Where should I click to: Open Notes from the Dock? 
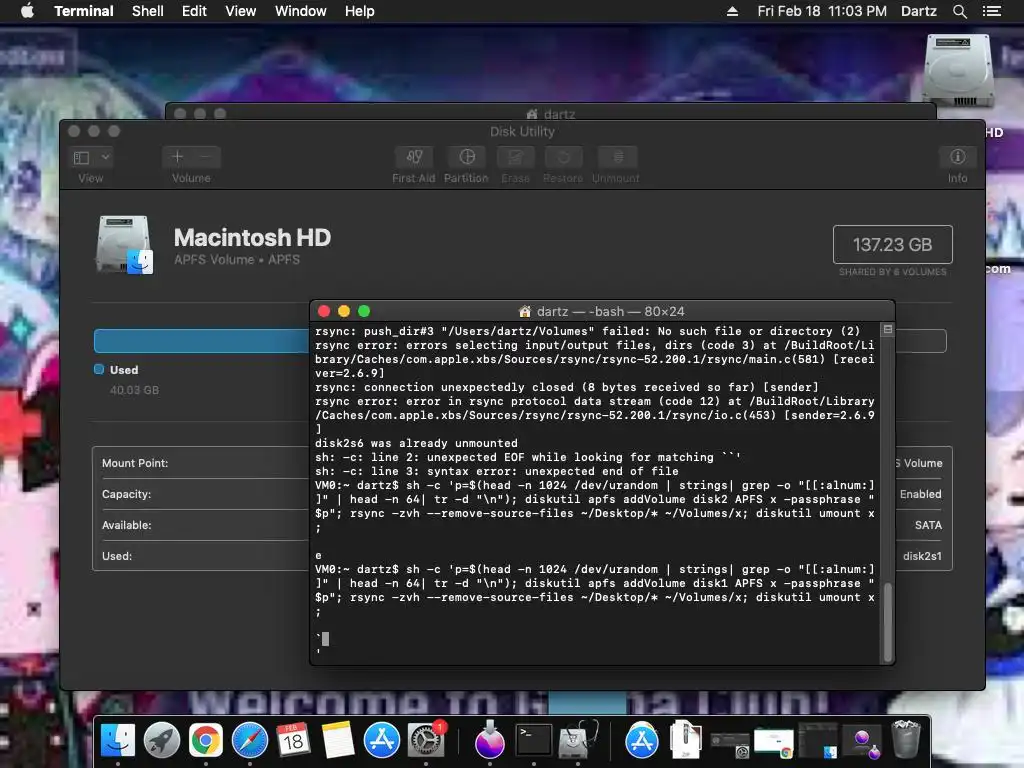(337, 741)
